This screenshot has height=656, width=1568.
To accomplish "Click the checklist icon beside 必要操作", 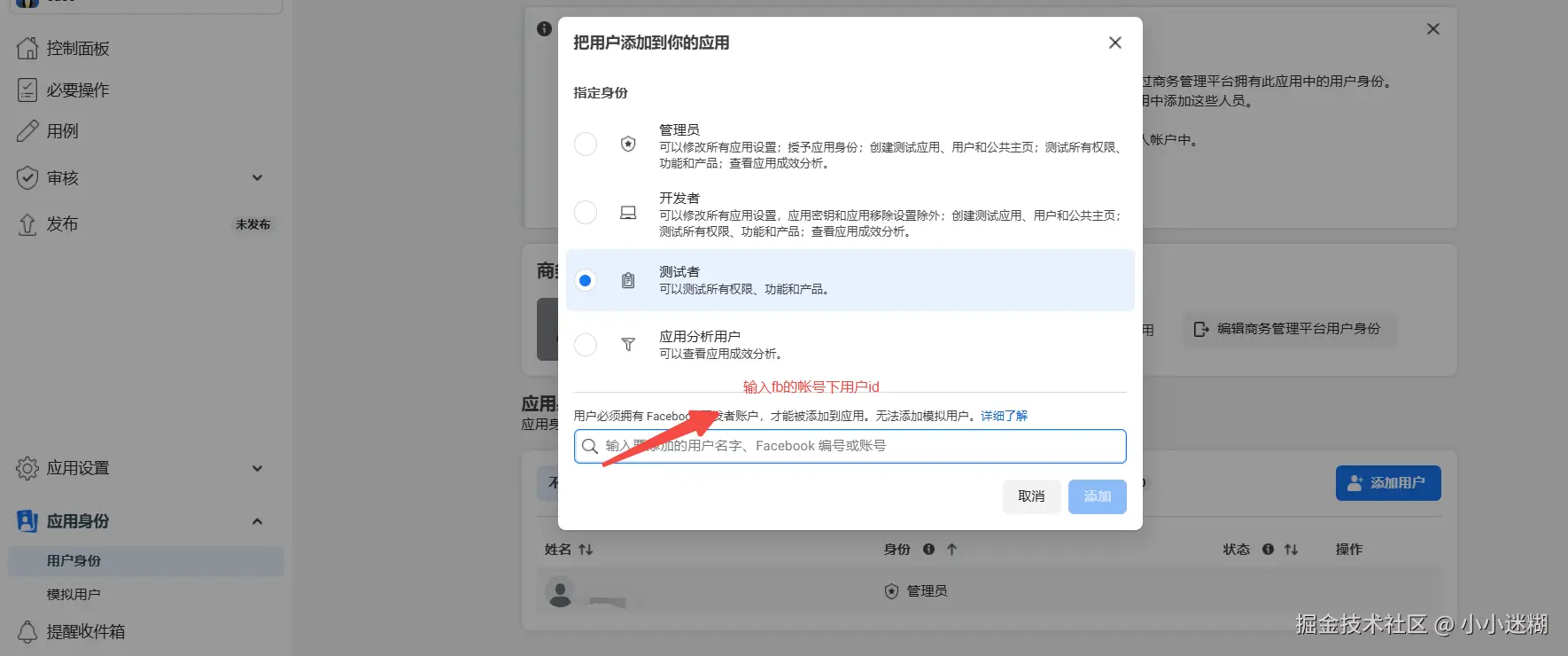I will (27, 90).
